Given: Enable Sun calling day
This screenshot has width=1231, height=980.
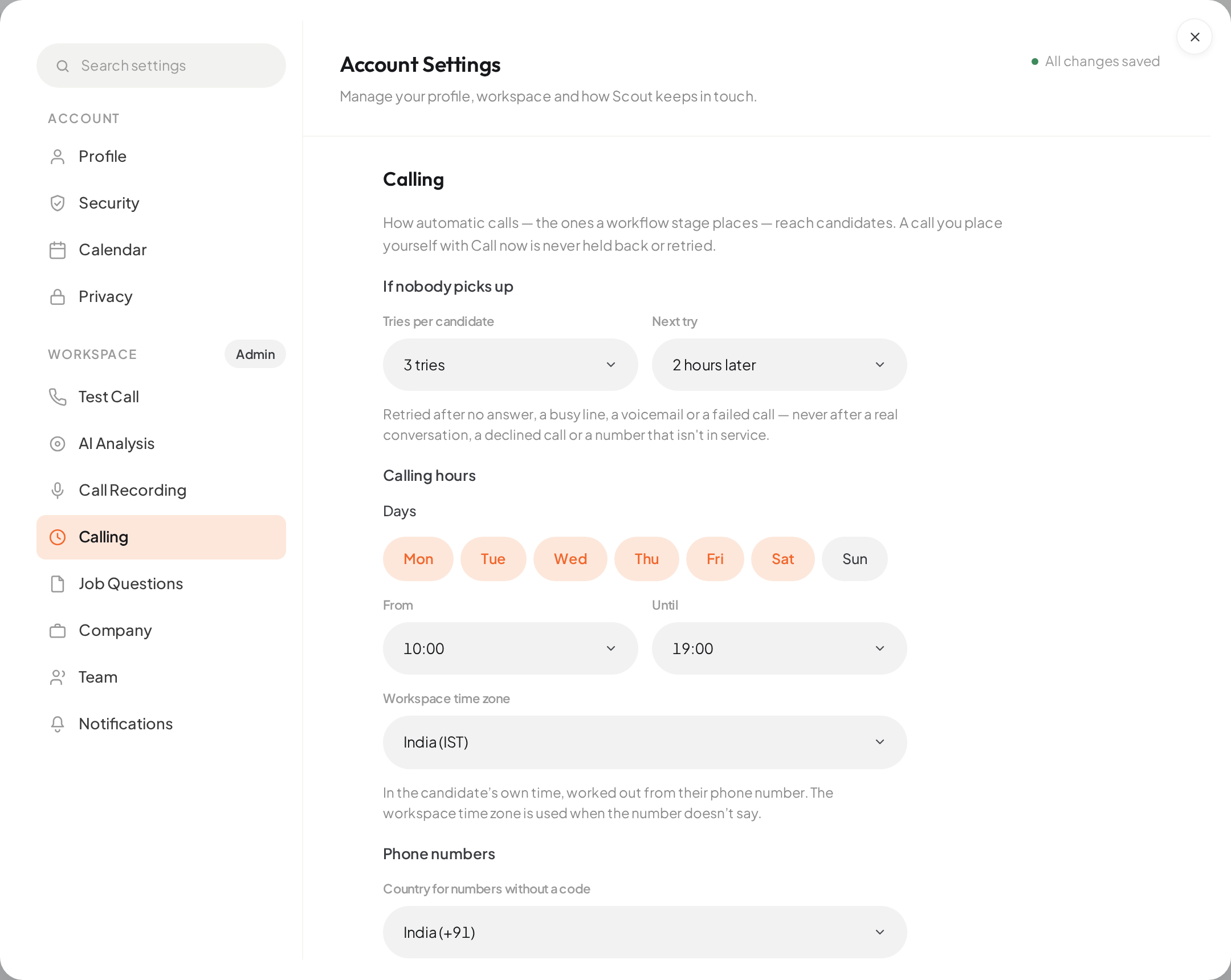Looking at the screenshot, I should coord(854,559).
